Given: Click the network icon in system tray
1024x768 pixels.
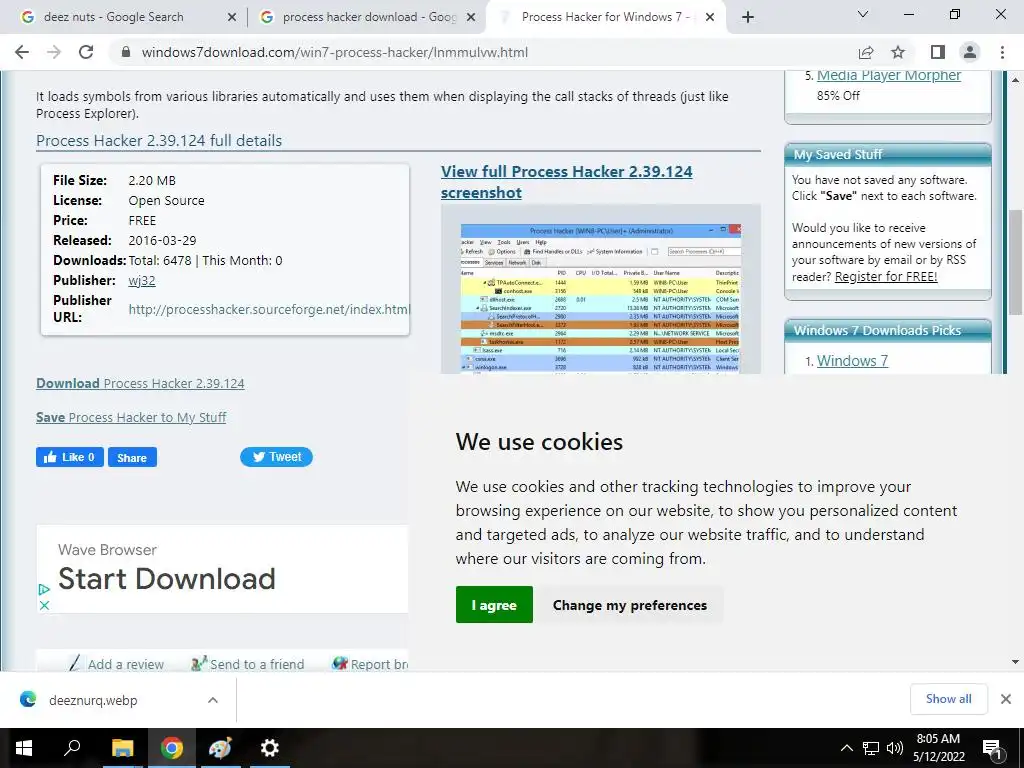Looking at the screenshot, I should (x=871, y=748).
